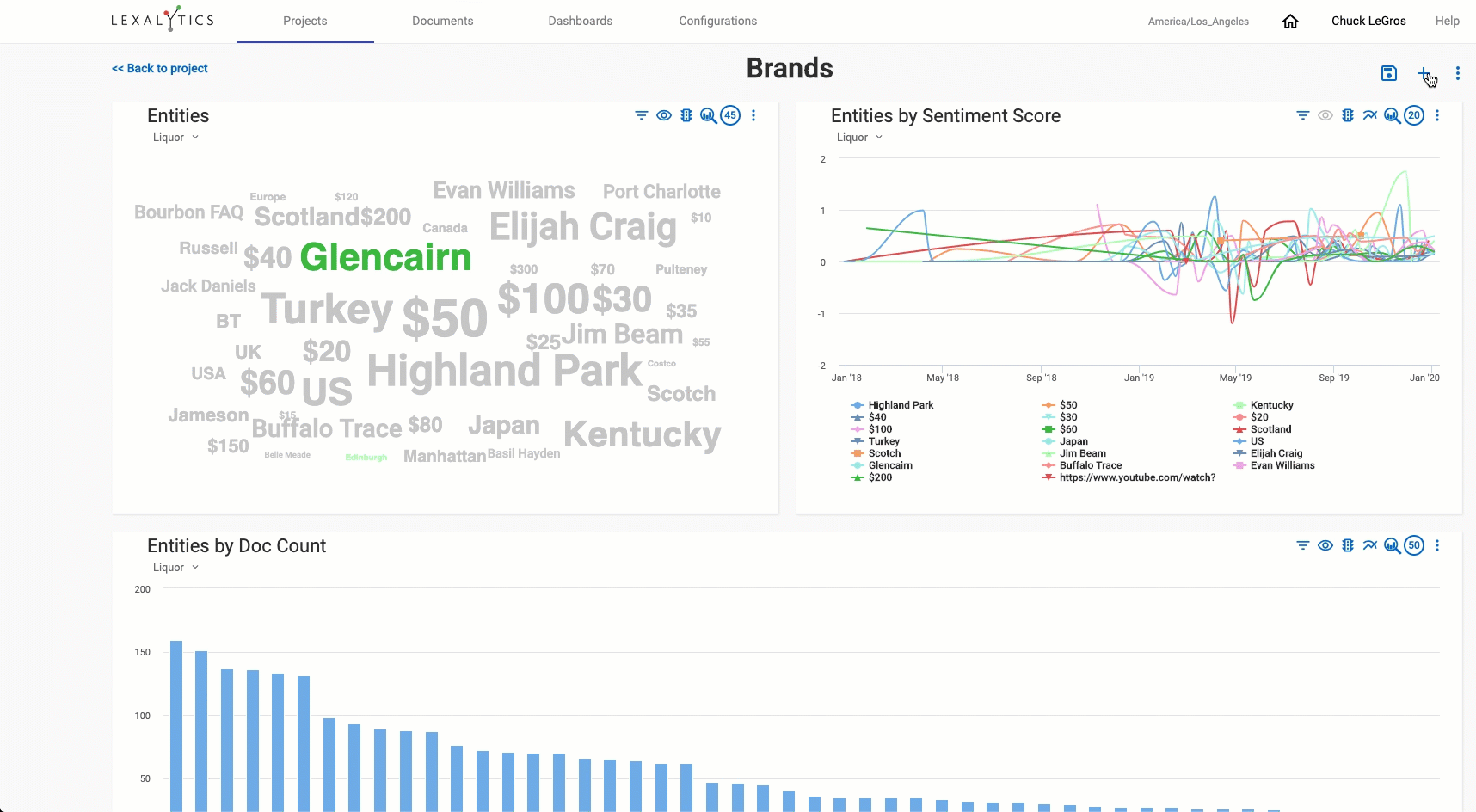Viewport: 1476px width, 812px height.
Task: Toggle Buffalo Trace series in legend
Action: coord(1081,465)
